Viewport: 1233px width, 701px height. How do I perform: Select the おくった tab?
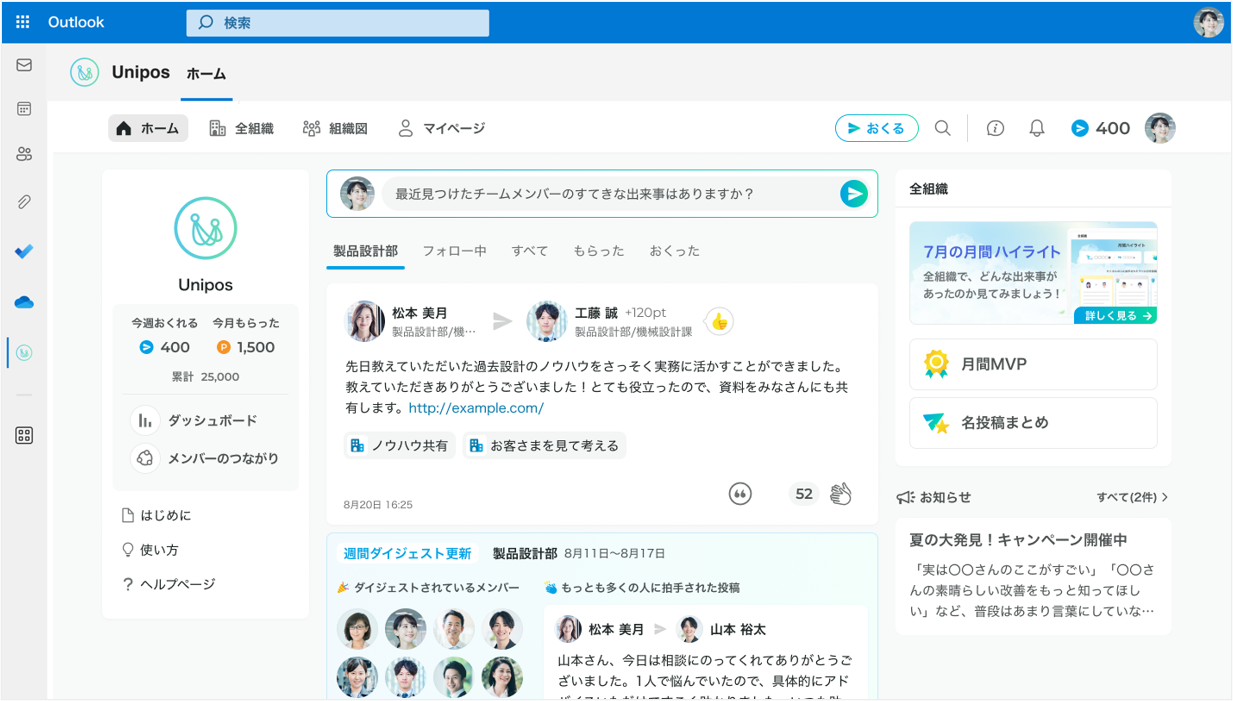(x=675, y=251)
